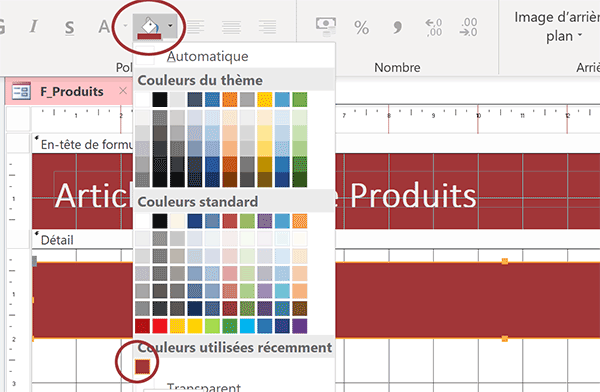Pick dark blue in standard colors top row
This screenshot has height=392, width=600.
tap(195, 221)
